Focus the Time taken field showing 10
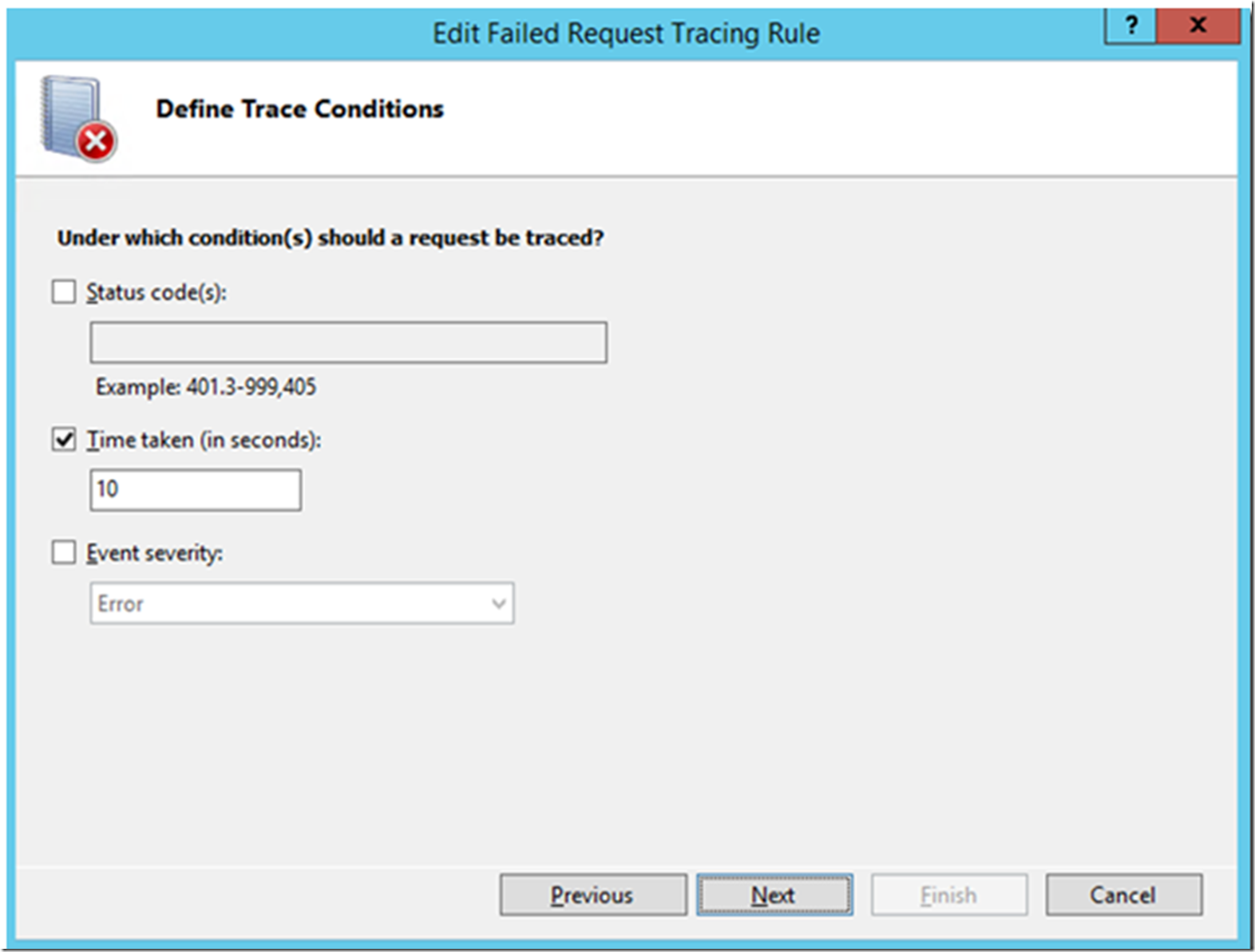 196,490
